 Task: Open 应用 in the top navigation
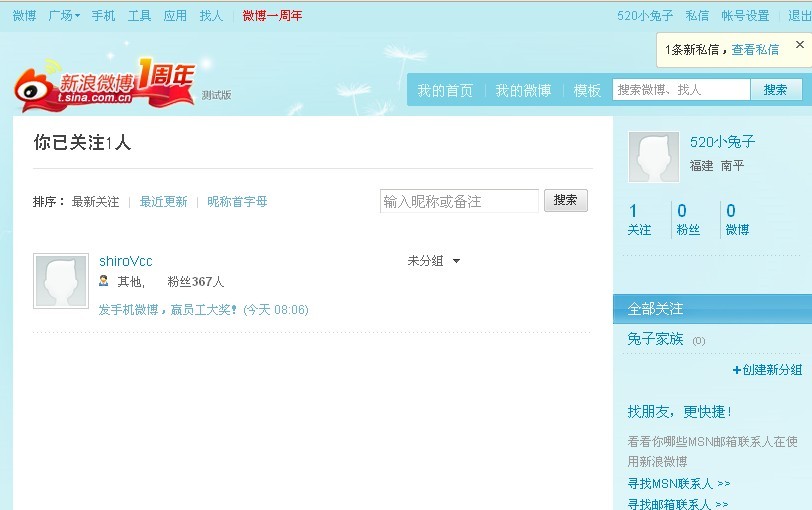(175, 16)
